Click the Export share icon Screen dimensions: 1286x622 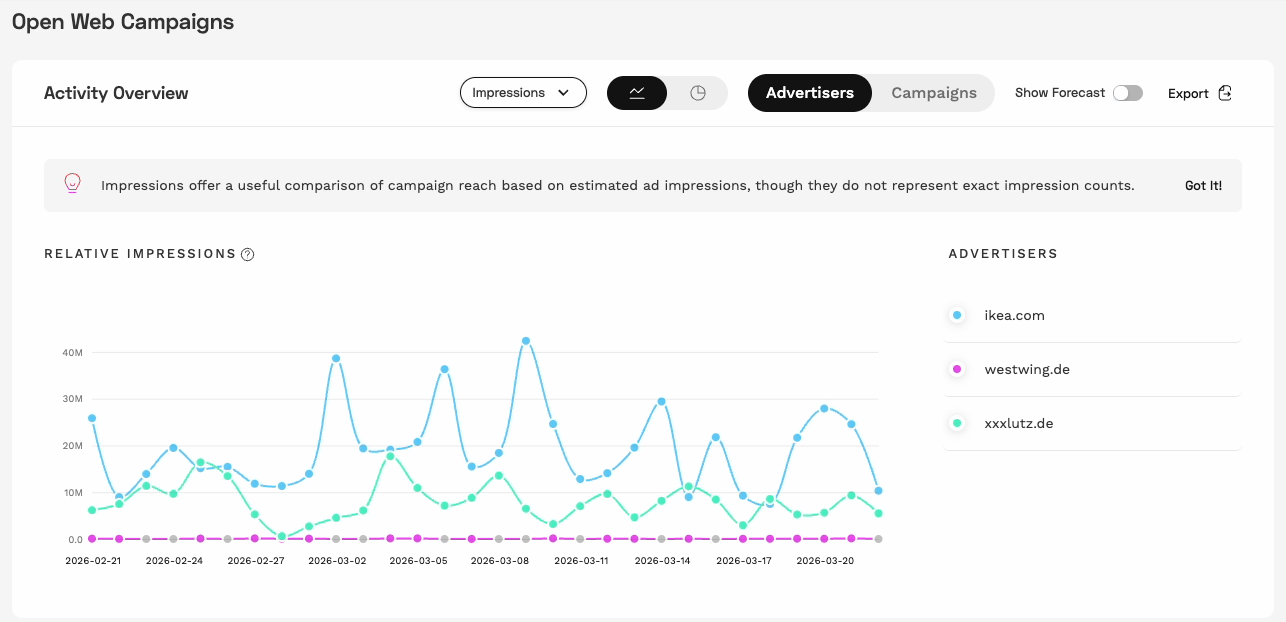point(1225,93)
